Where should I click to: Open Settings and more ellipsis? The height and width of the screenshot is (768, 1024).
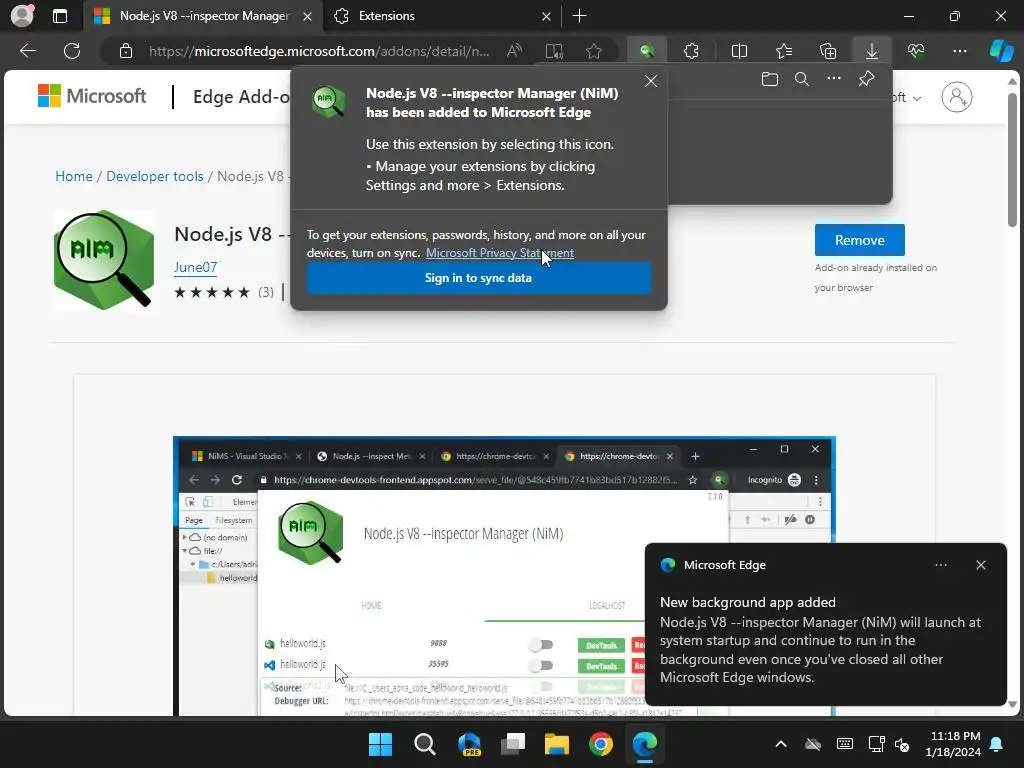960,51
